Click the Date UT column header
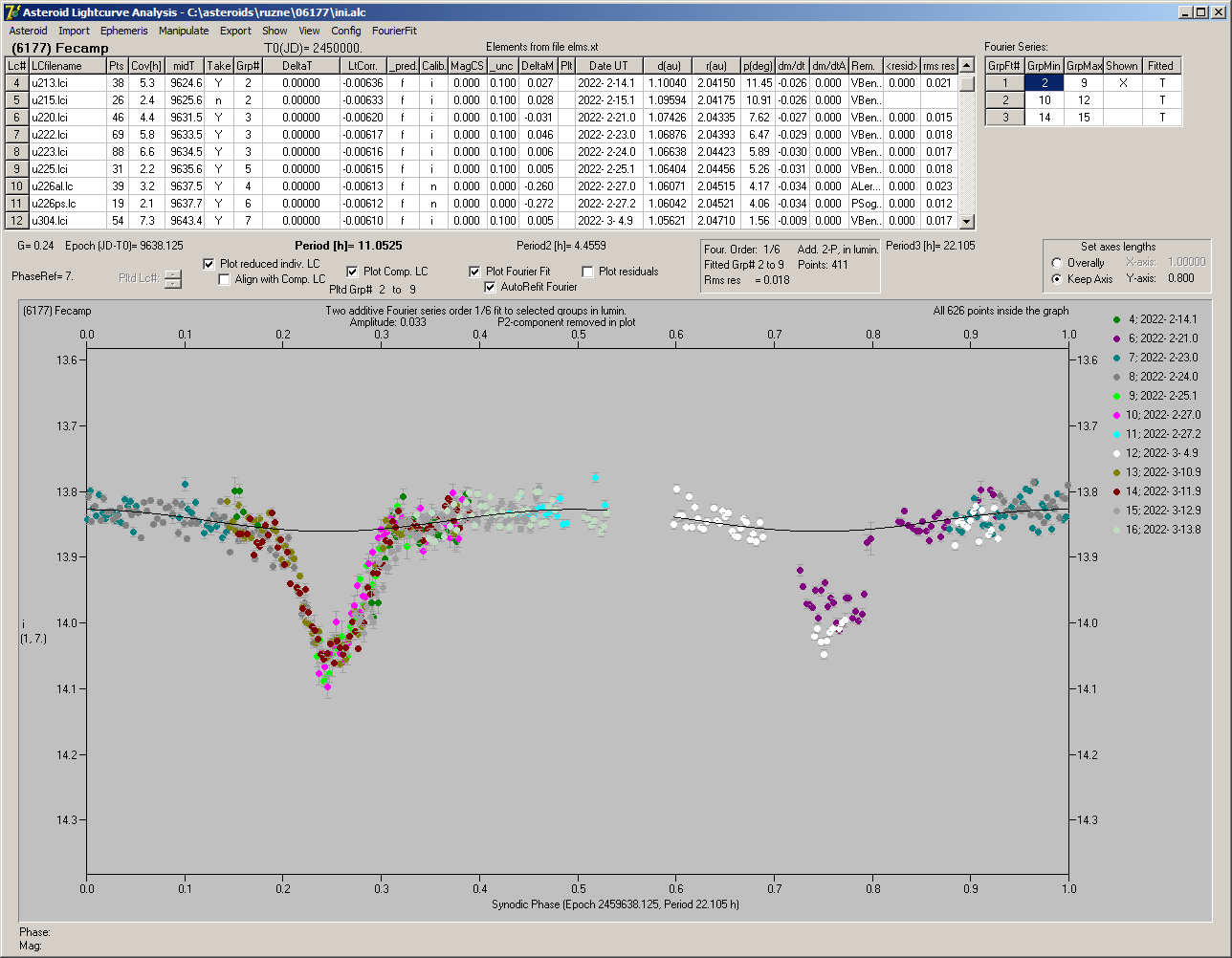Viewport: 1232px width, 958px height. point(608,66)
